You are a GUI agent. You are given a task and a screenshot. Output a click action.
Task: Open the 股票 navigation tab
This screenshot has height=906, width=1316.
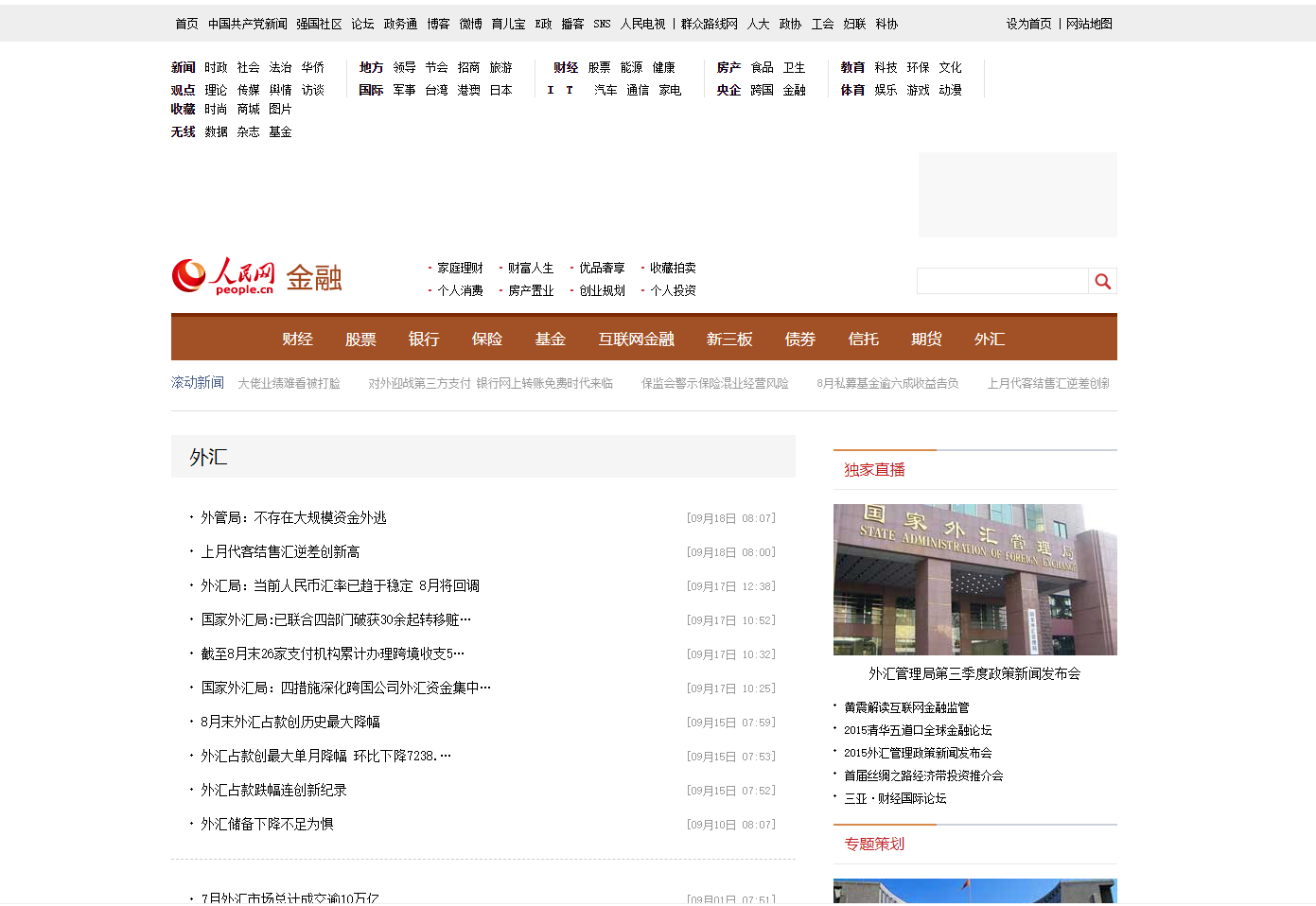tap(360, 339)
